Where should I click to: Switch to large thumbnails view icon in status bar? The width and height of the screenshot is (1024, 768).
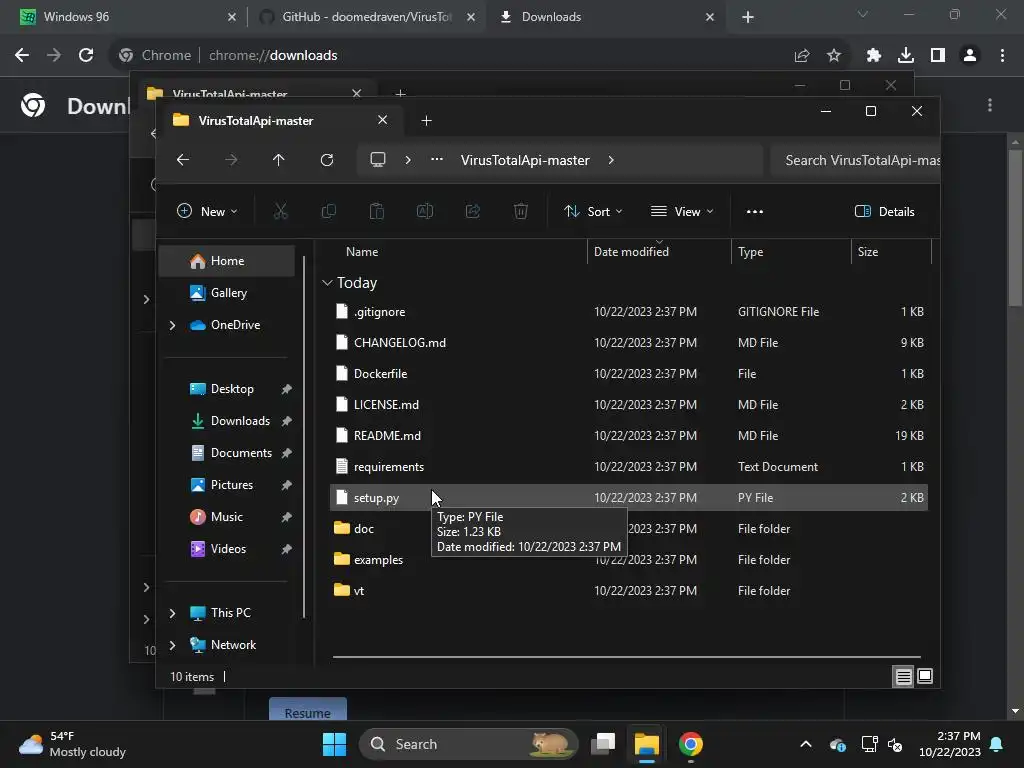tap(925, 677)
